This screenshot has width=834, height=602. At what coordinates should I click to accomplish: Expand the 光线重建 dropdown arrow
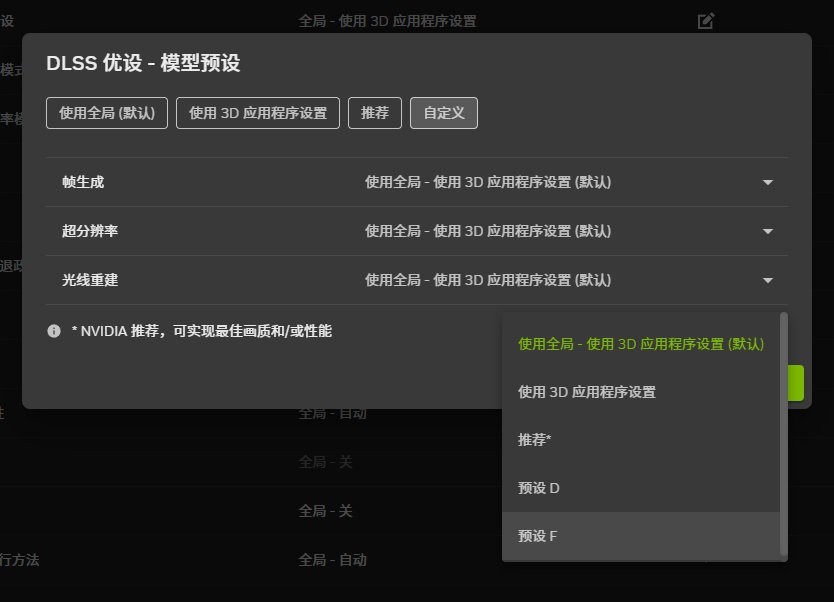768,280
